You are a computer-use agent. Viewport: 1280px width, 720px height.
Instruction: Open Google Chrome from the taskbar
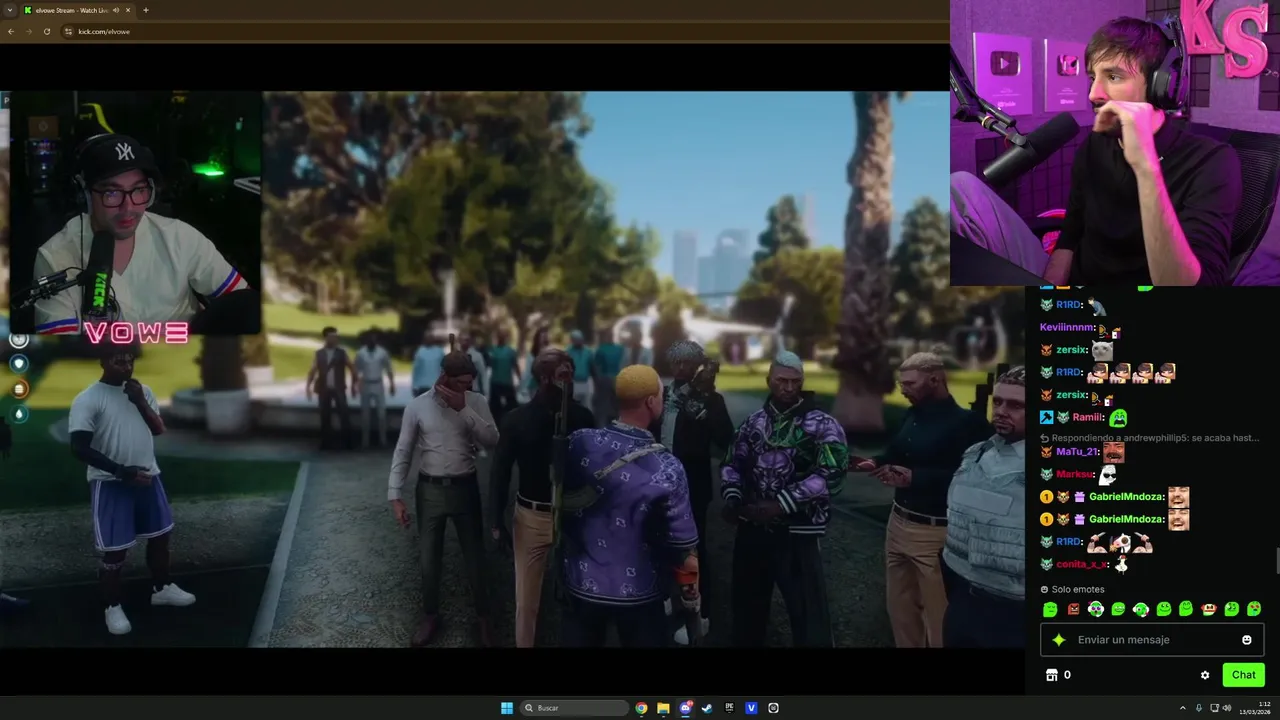coord(641,708)
